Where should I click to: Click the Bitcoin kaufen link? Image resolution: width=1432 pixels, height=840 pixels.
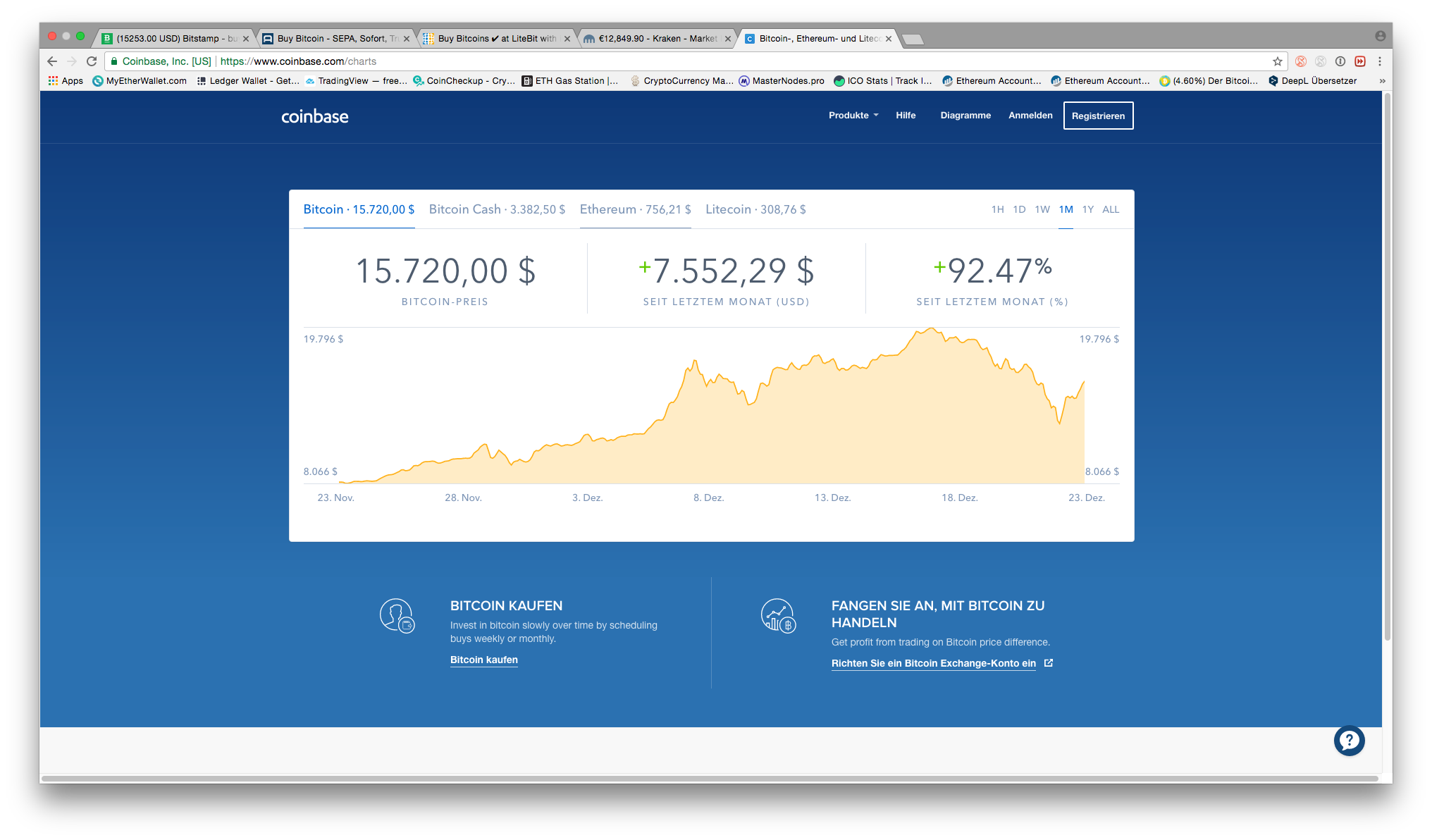click(x=484, y=660)
